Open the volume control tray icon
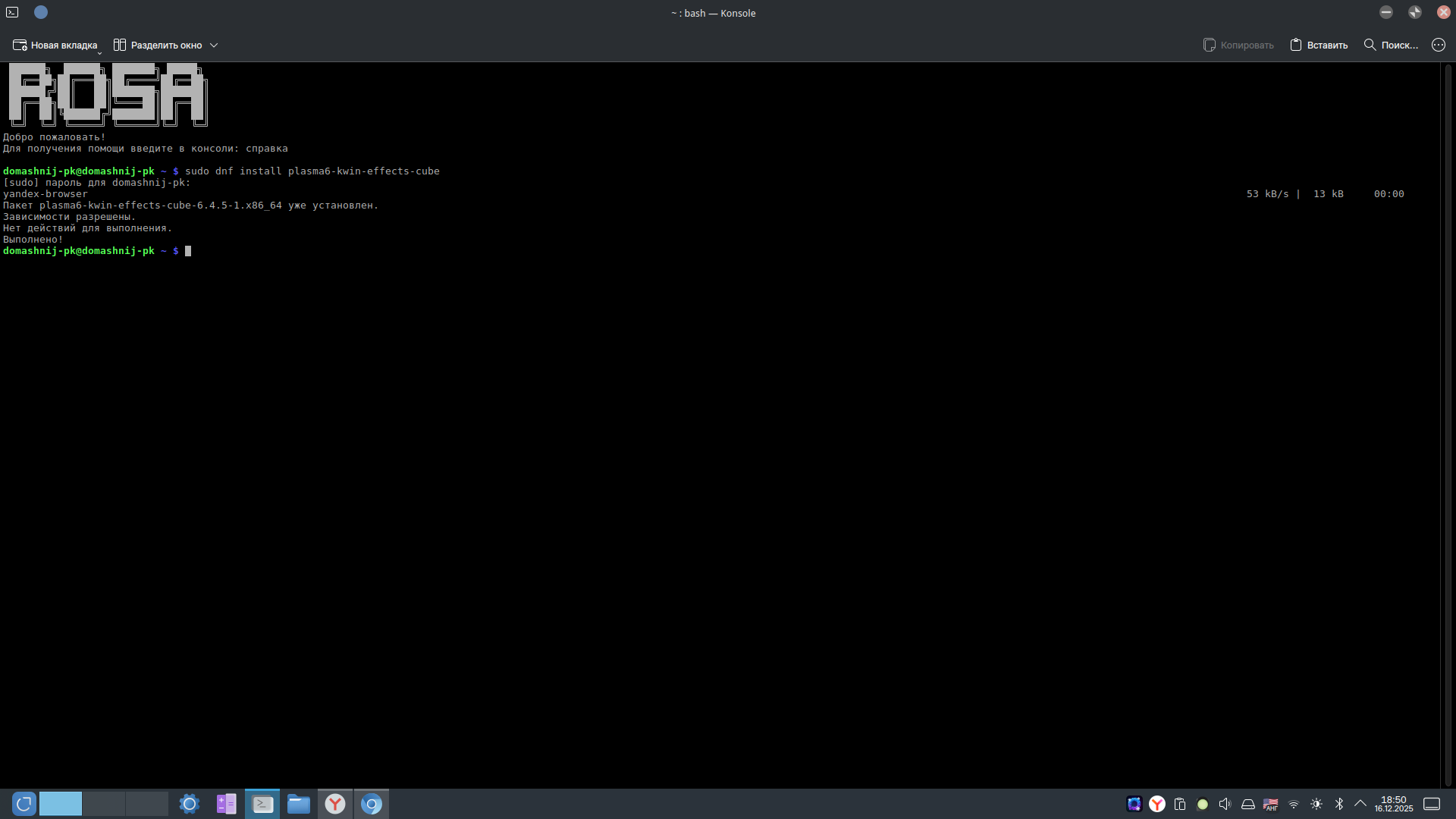The image size is (1456, 819). [x=1225, y=804]
